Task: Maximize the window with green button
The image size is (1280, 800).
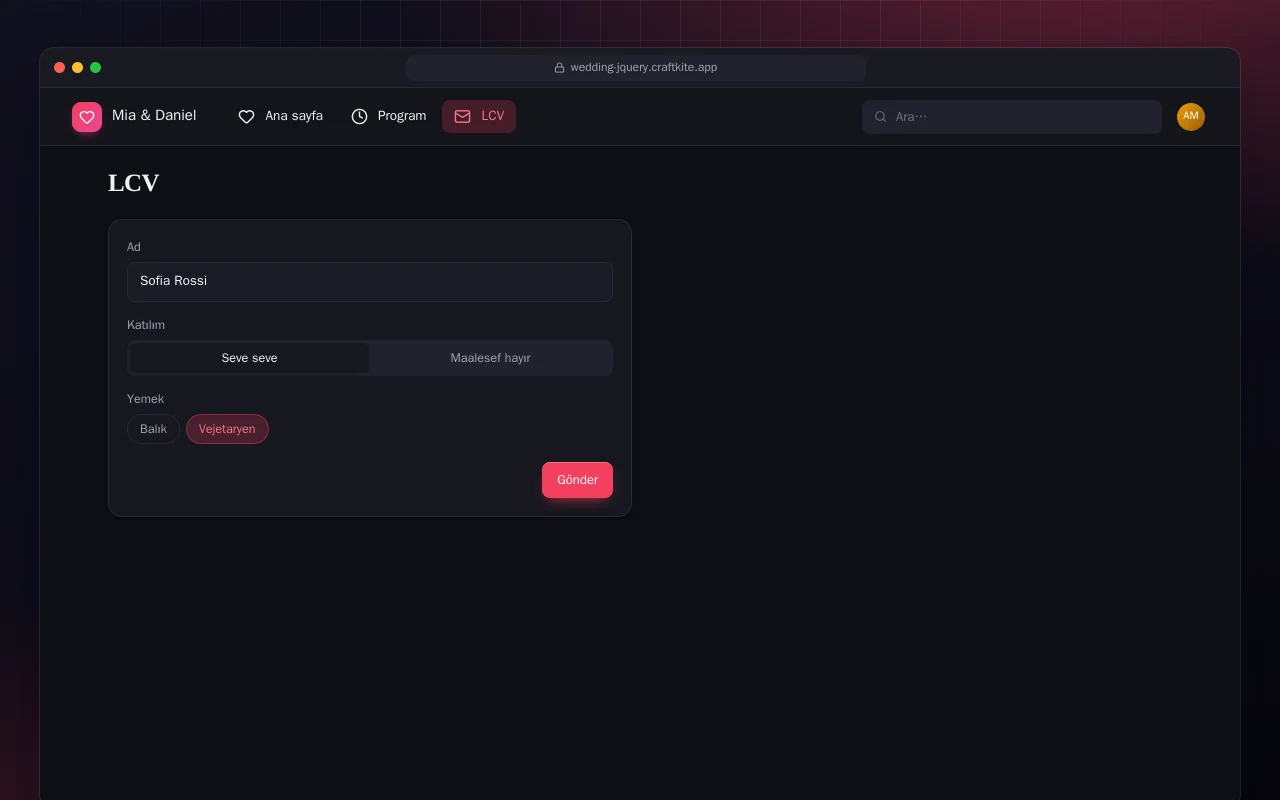Action: pos(96,68)
